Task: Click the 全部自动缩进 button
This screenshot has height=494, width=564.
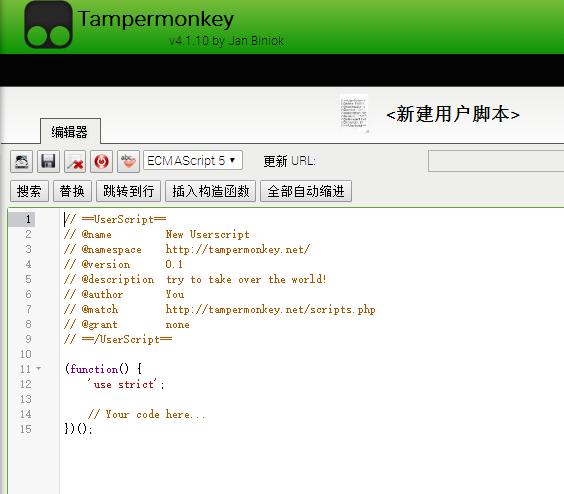Action: coord(306,191)
